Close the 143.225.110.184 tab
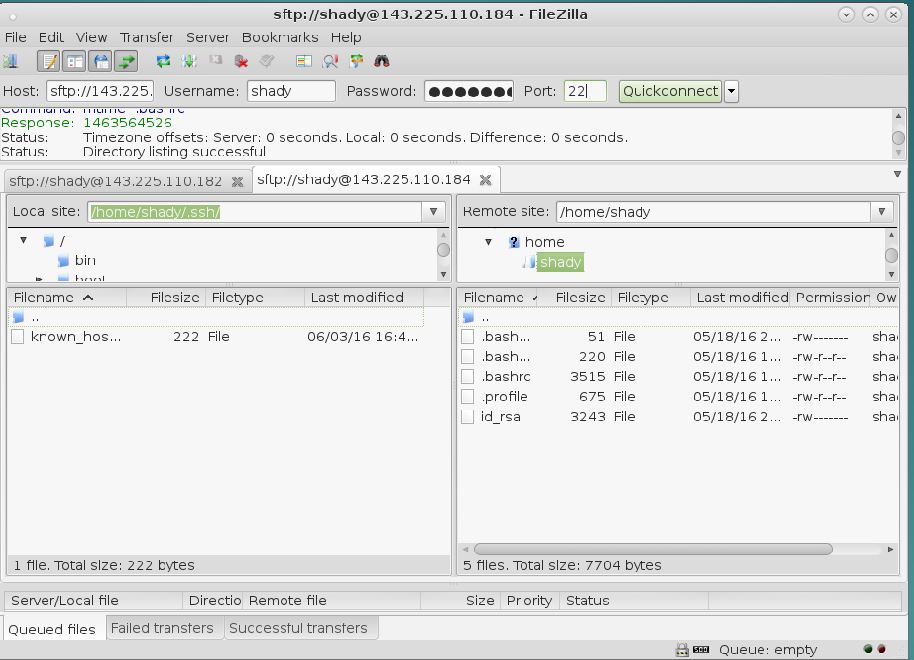 (486, 180)
